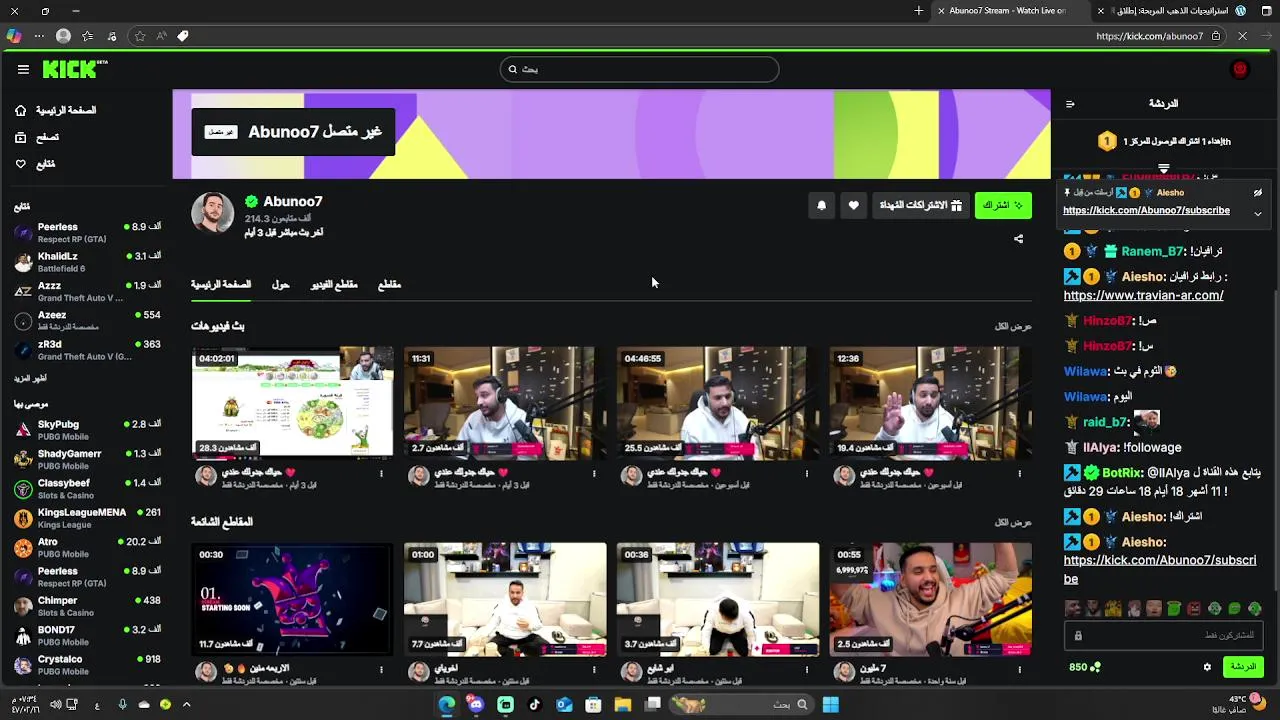Open chat settings gear icon

pos(1207,667)
